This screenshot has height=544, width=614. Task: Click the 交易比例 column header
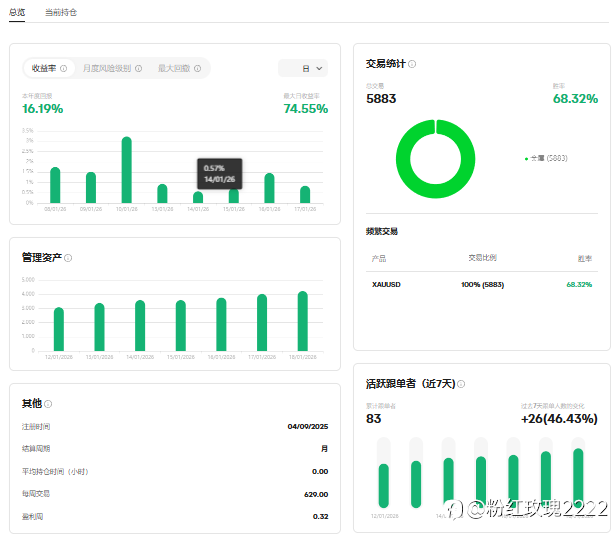click(482, 258)
